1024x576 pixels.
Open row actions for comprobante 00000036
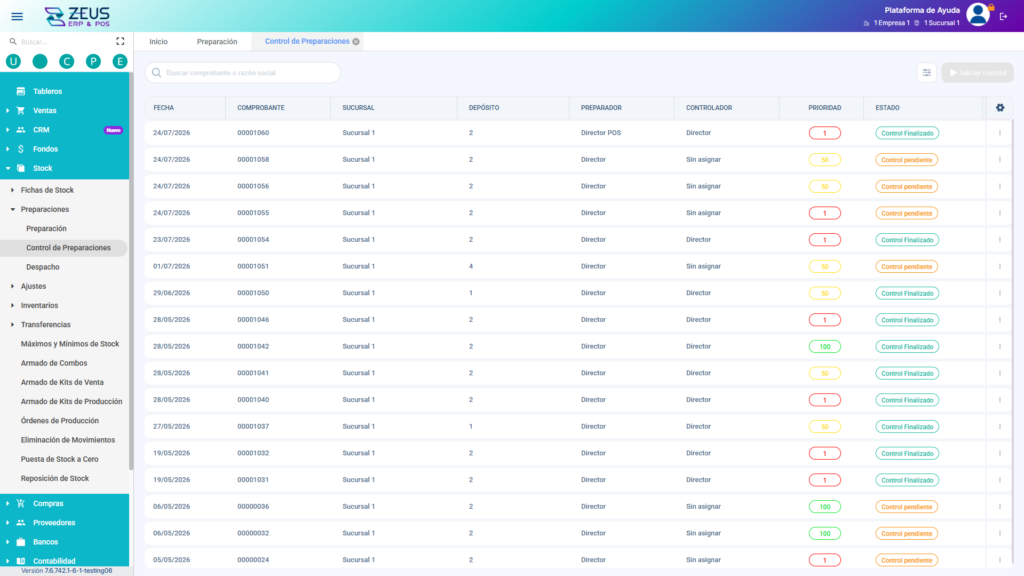coord(999,506)
